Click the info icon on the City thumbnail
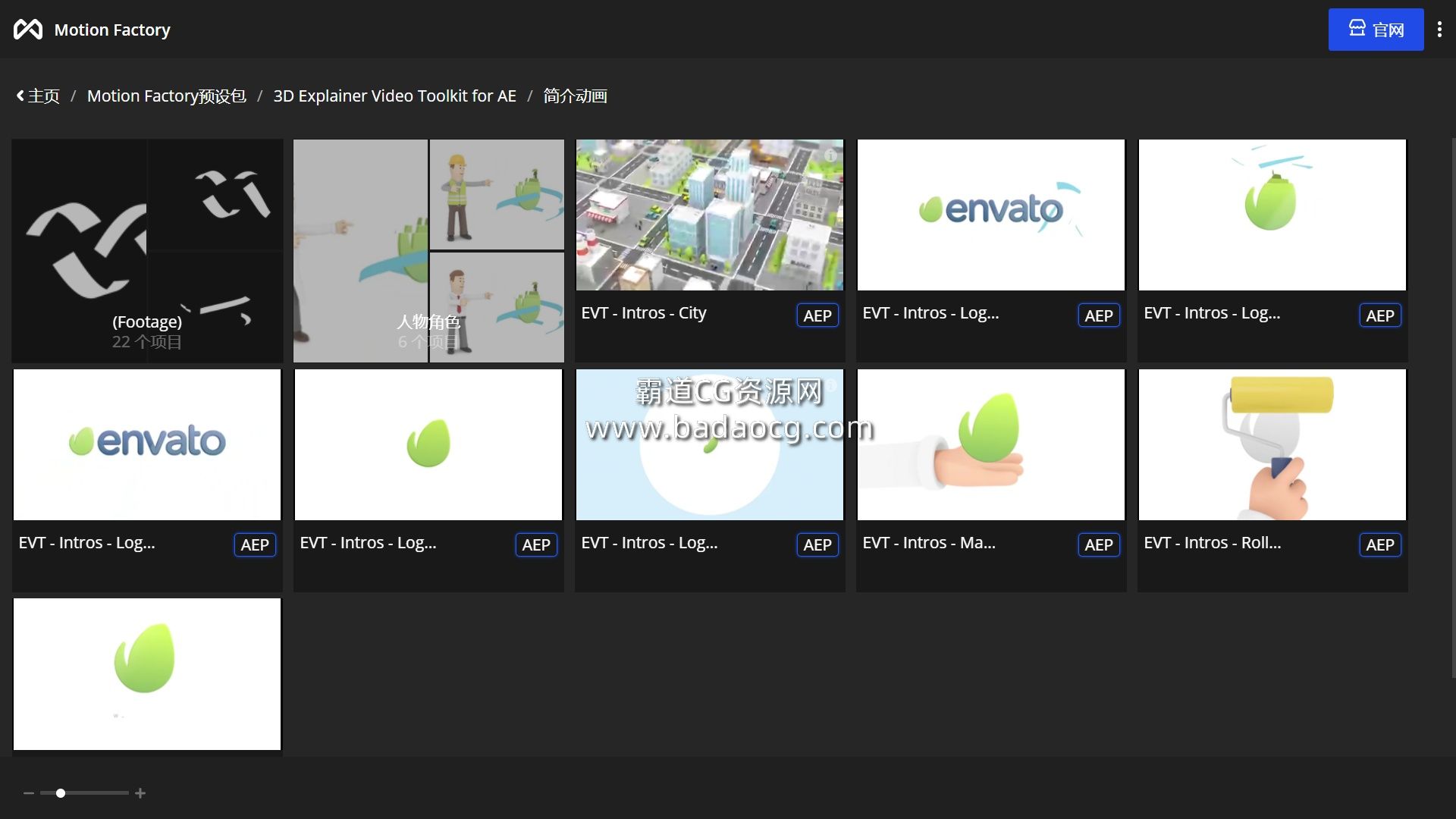Image resolution: width=1456 pixels, height=819 pixels. (x=830, y=155)
